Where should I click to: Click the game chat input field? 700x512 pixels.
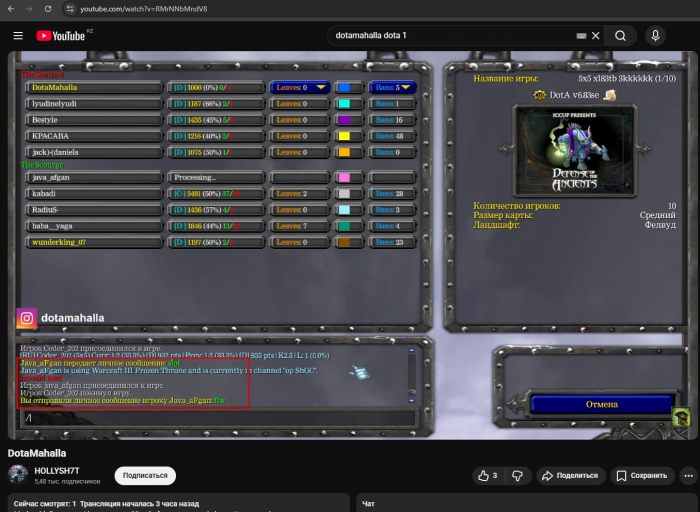[x=221, y=418]
